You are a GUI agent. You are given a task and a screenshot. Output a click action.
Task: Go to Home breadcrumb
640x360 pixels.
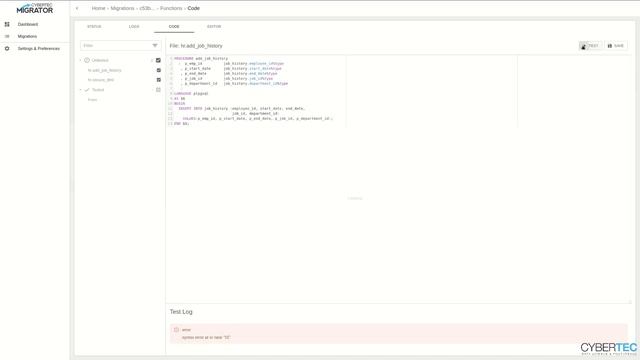coord(98,8)
